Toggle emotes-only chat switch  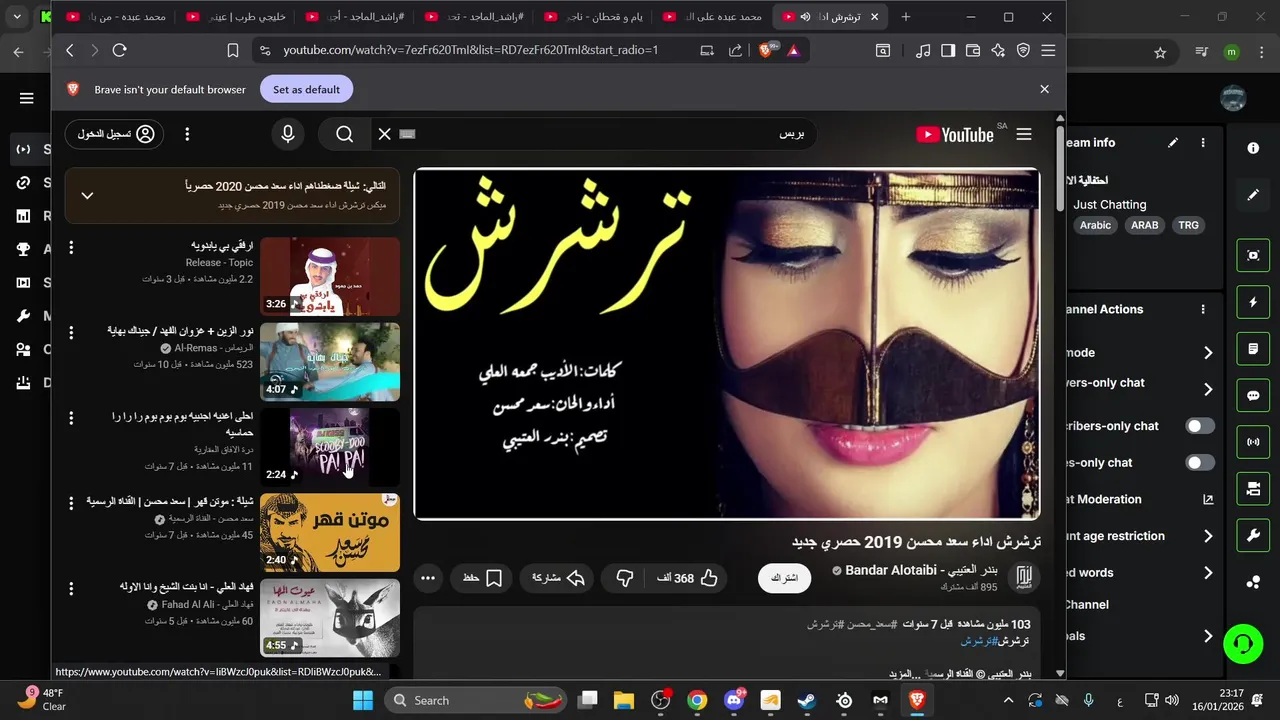pyautogui.click(x=1200, y=463)
